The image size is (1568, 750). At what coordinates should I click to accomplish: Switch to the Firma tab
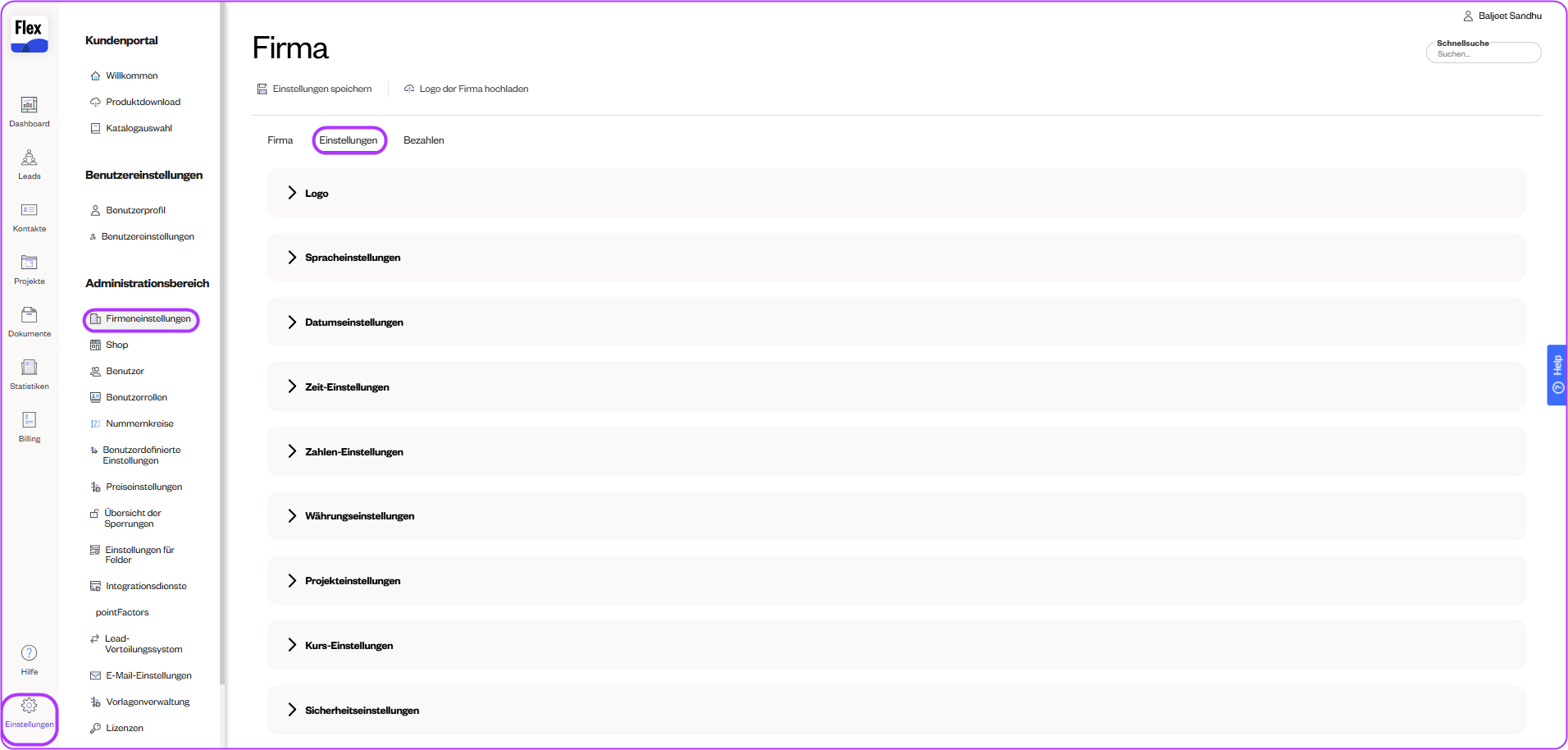coord(280,140)
